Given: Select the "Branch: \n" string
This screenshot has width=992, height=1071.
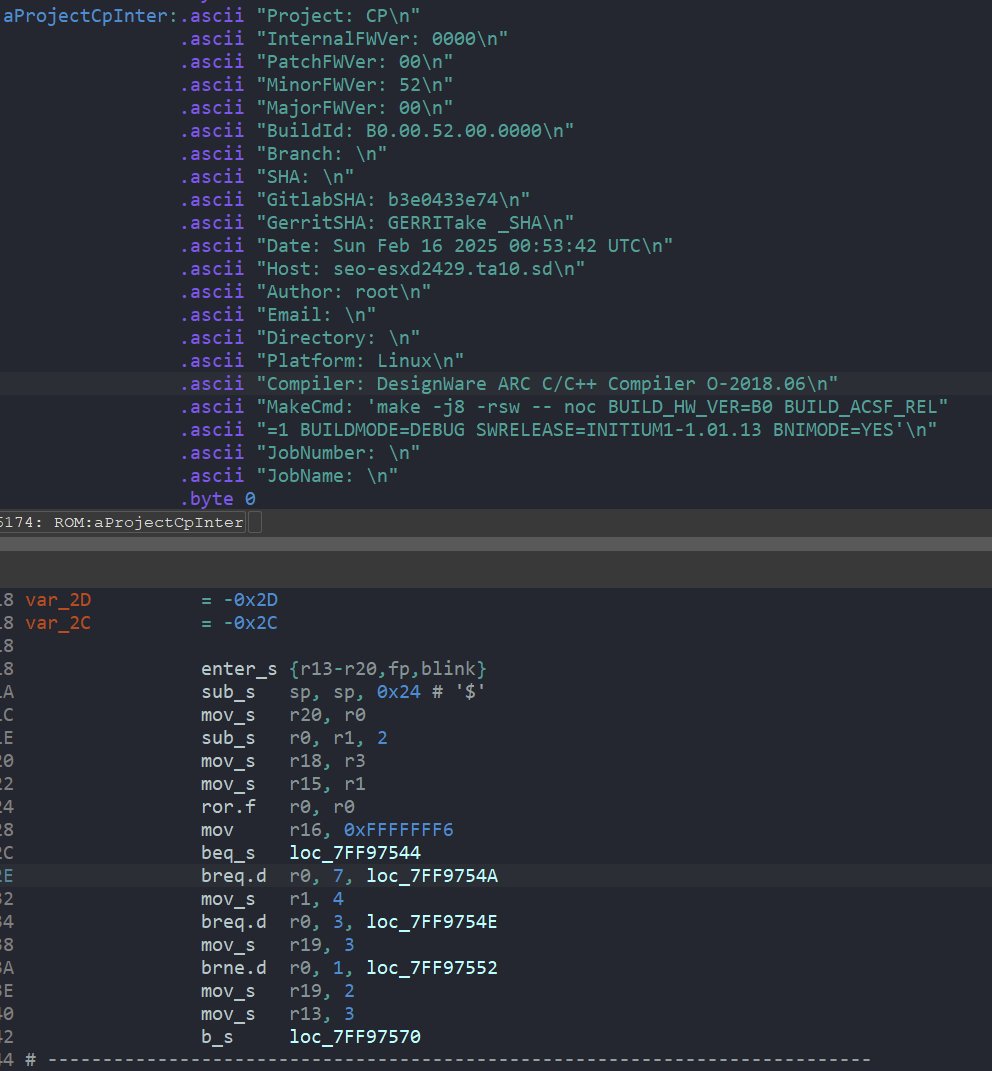Looking at the screenshot, I should tap(321, 154).
